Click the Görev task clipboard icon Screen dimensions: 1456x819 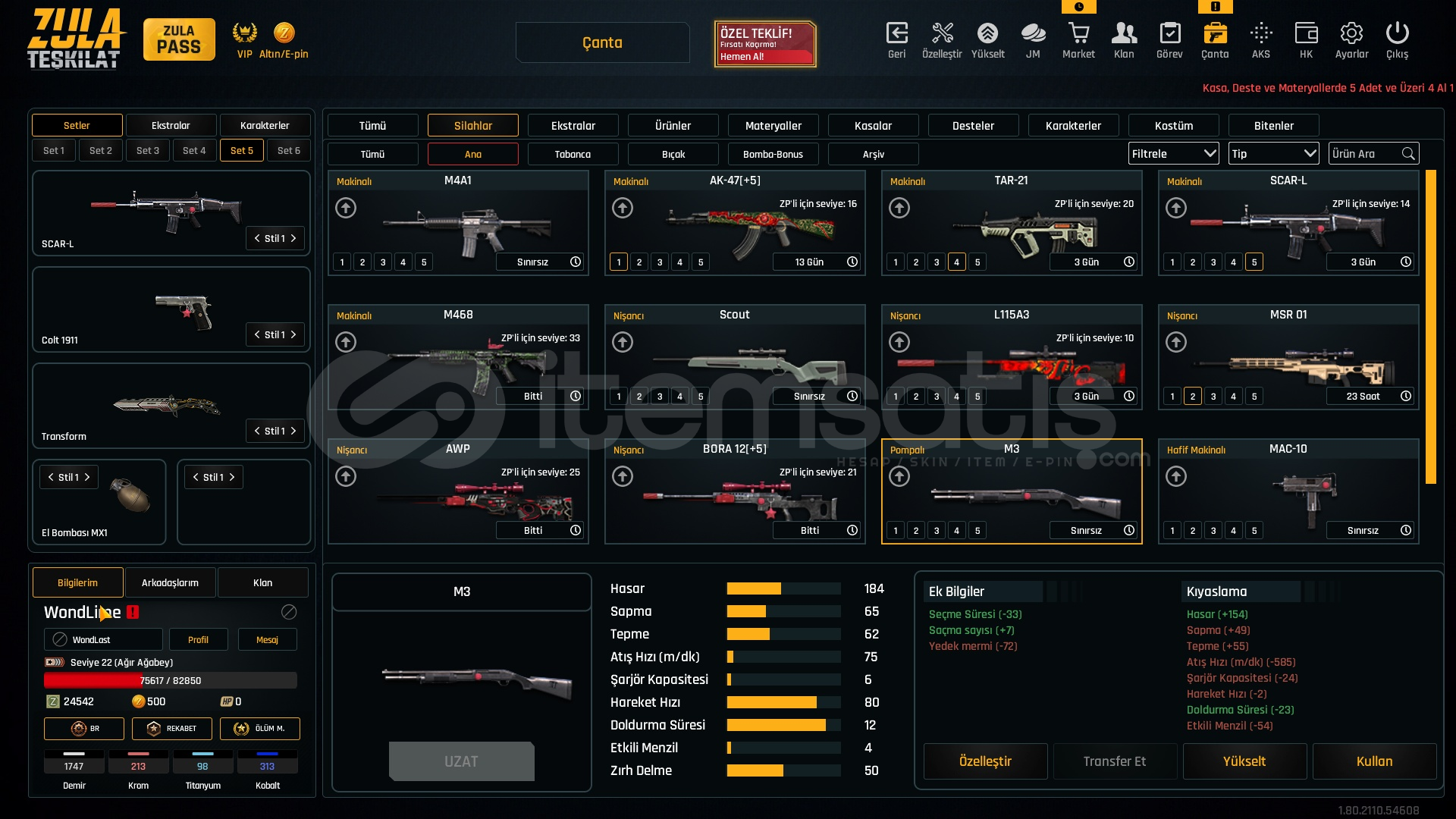1169,33
